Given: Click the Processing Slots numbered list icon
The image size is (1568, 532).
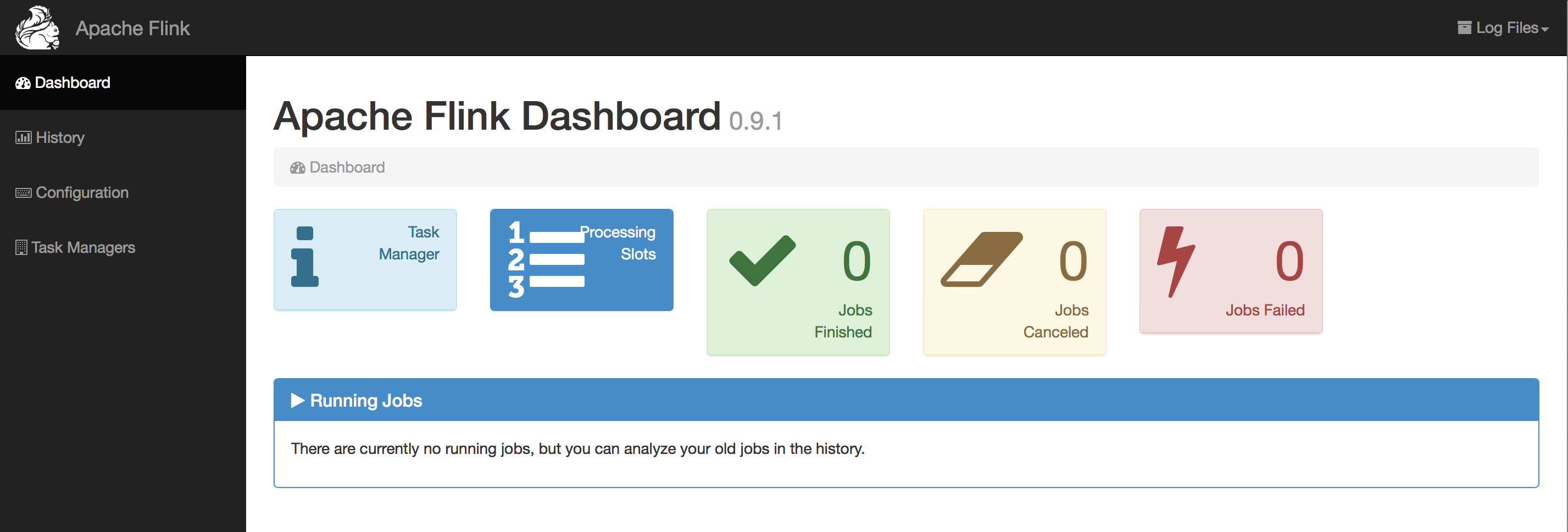Looking at the screenshot, I should pyautogui.click(x=547, y=259).
